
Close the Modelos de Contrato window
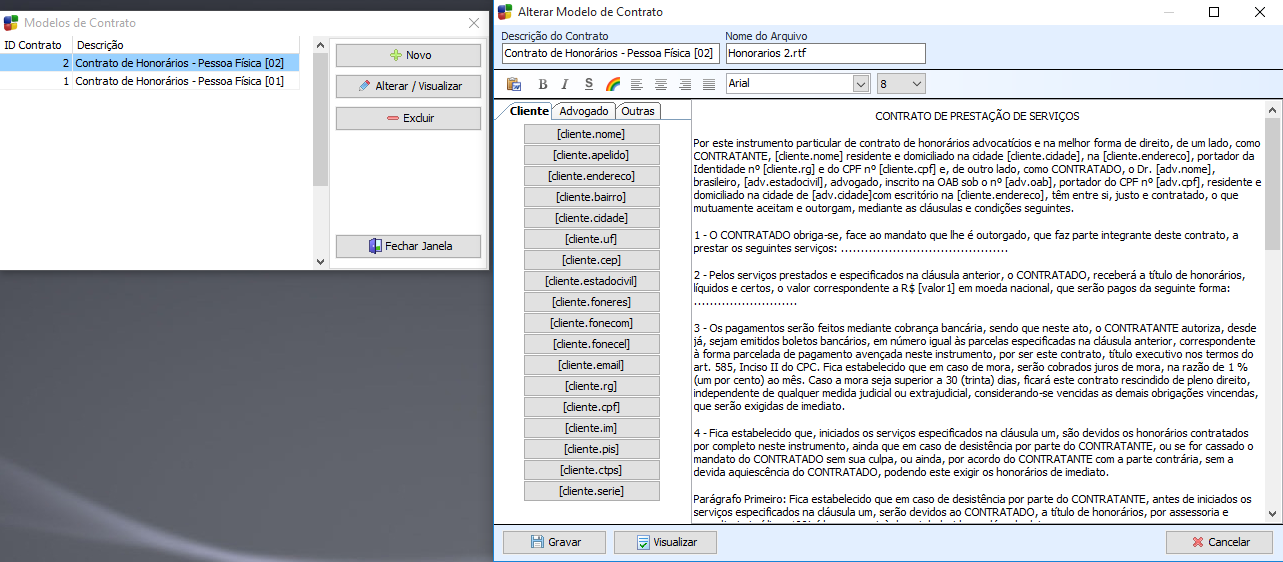pyautogui.click(x=474, y=22)
